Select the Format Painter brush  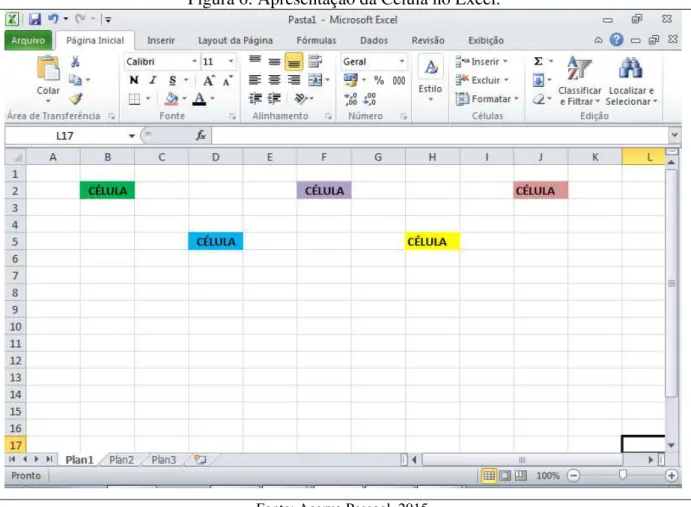pos(76,99)
